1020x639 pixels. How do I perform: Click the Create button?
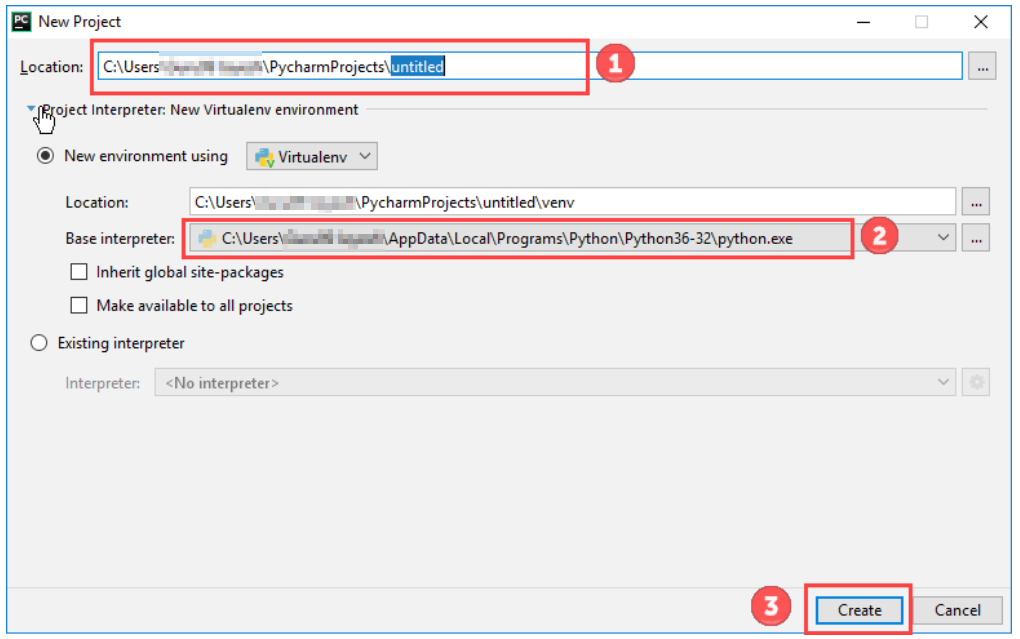(859, 610)
